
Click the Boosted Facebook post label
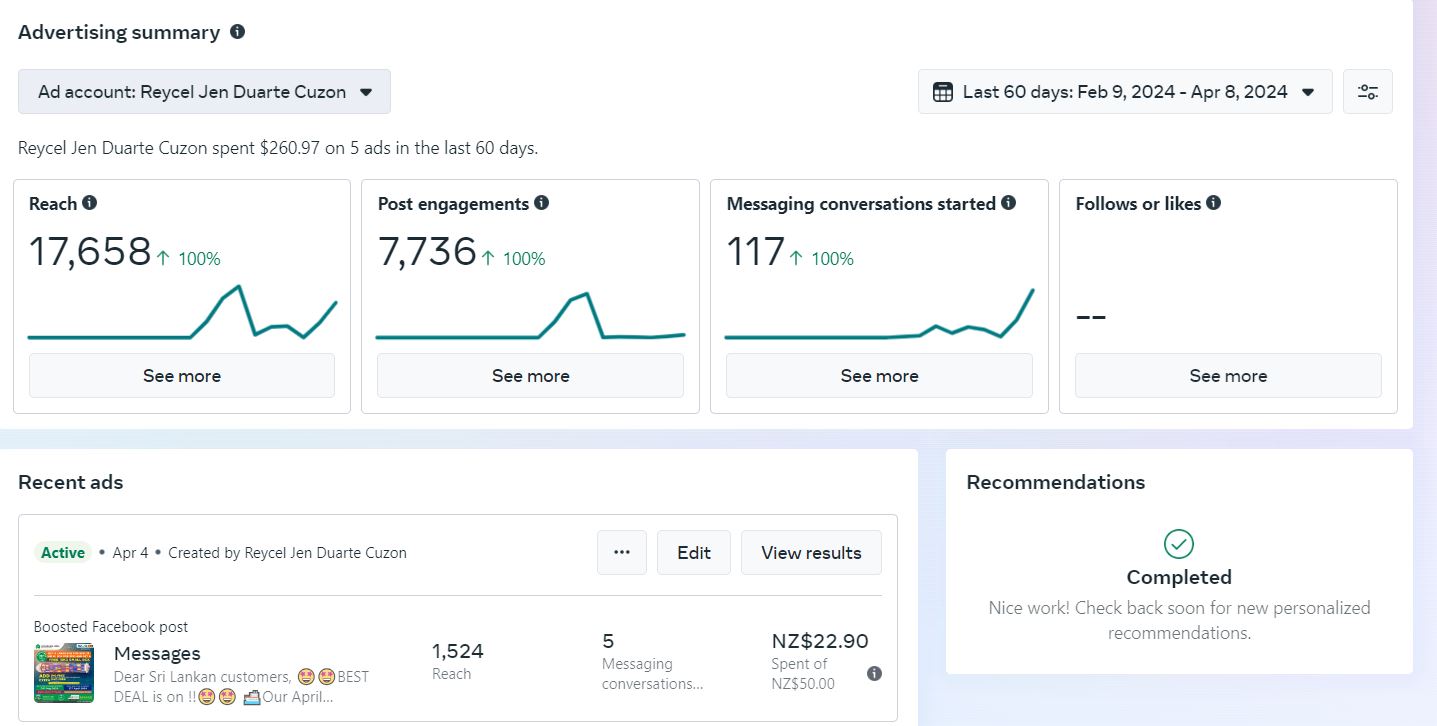pyautogui.click(x=111, y=627)
